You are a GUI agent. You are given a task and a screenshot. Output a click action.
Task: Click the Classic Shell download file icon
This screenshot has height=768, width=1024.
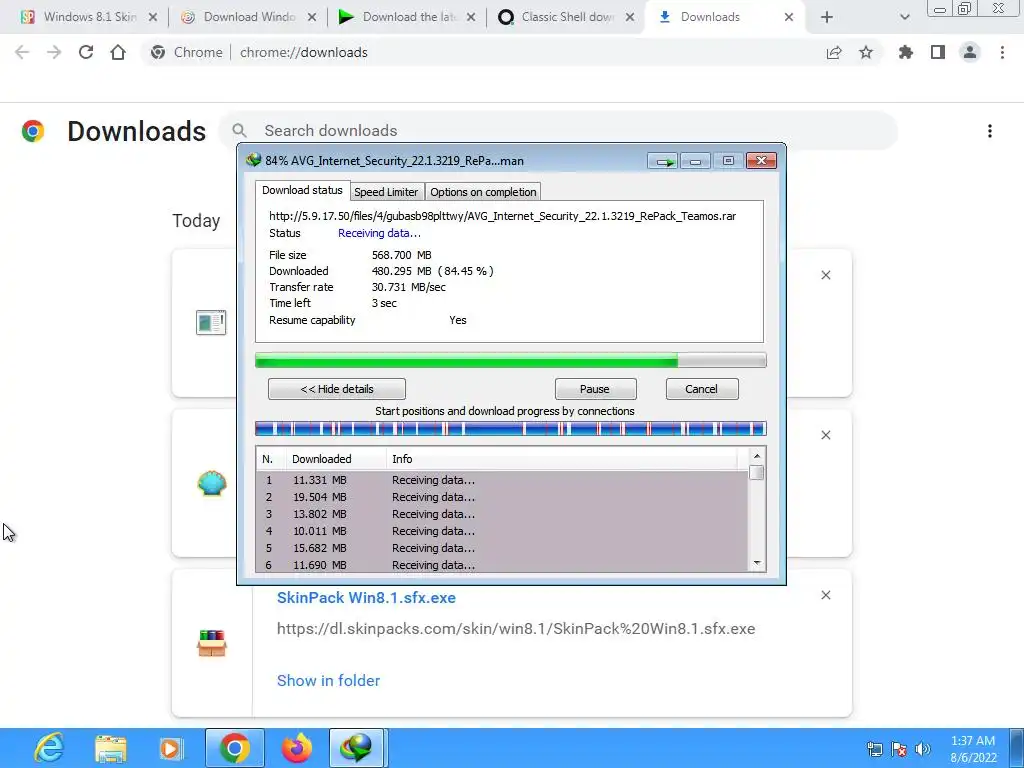pos(212,483)
